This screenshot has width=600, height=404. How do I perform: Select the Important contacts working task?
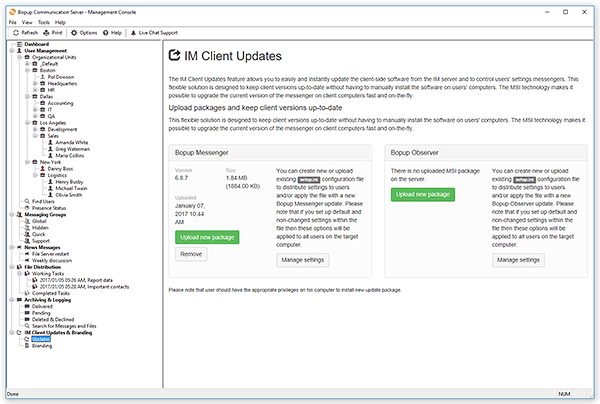tap(84, 287)
